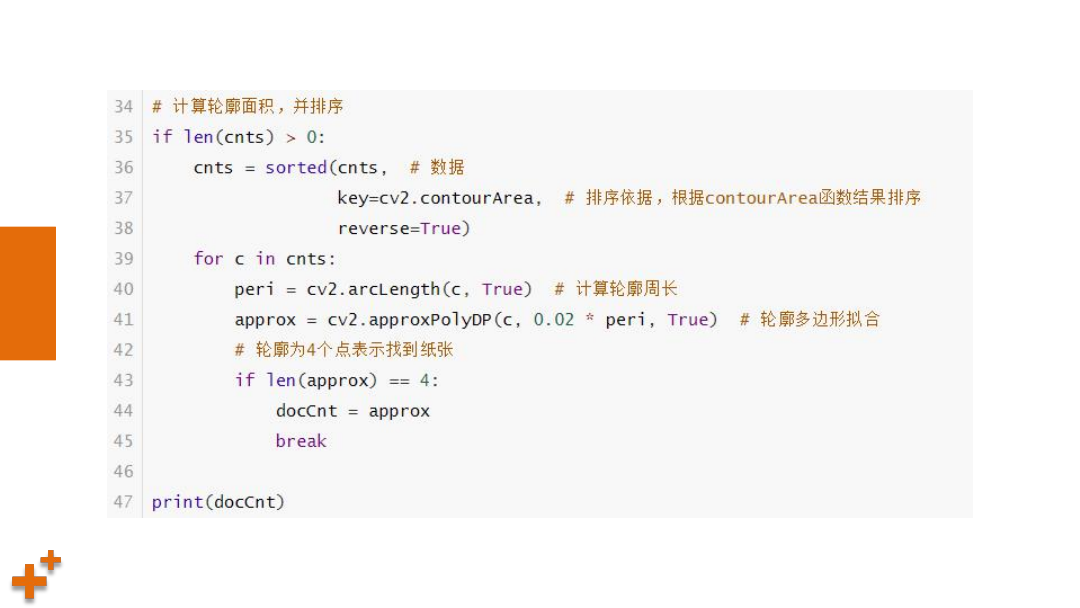This screenshot has width=1080, height=608.
Task: Click len(cnts) on line 35
Action: point(229,137)
